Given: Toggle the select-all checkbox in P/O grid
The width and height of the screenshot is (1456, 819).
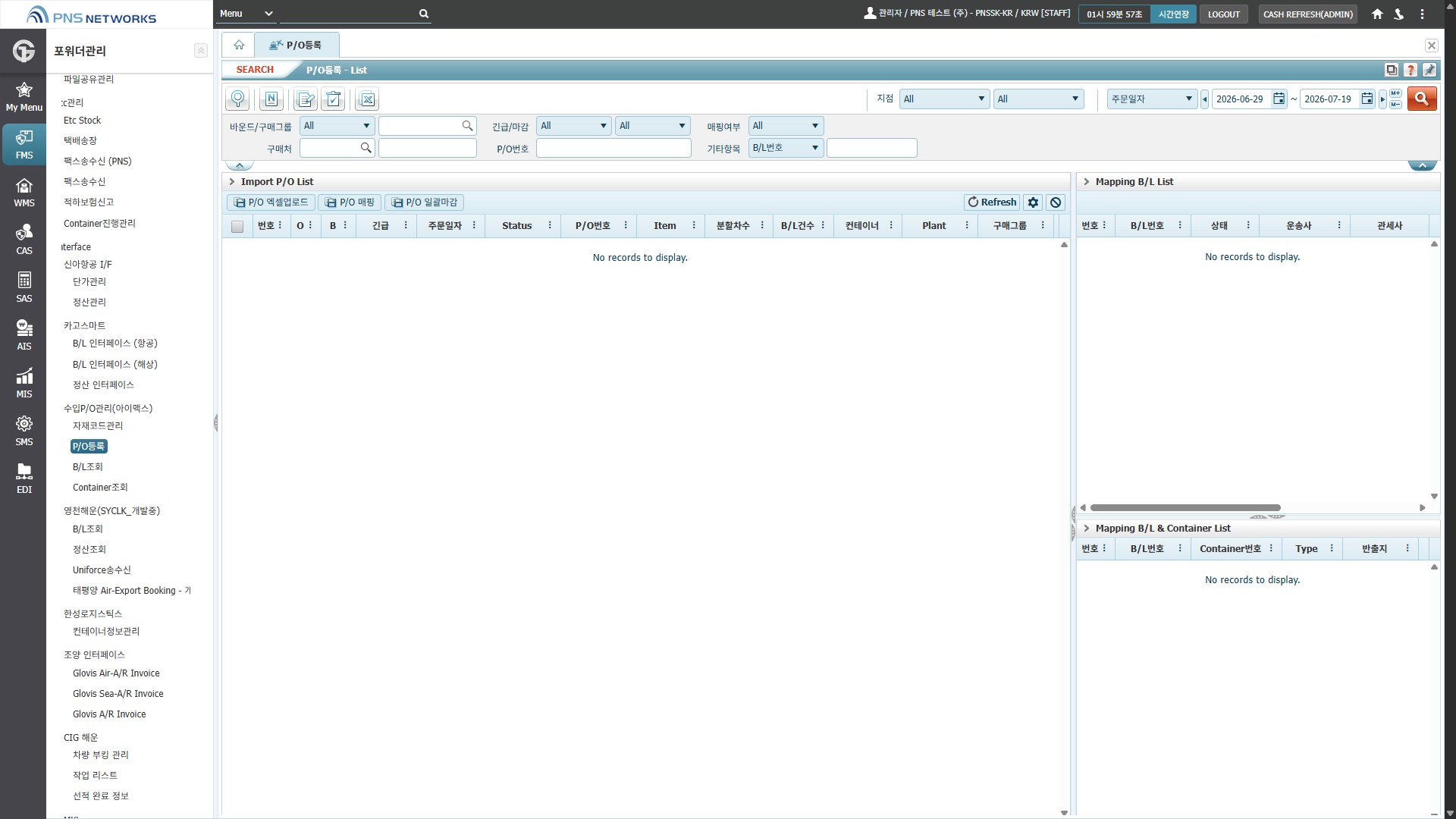Looking at the screenshot, I should [237, 226].
